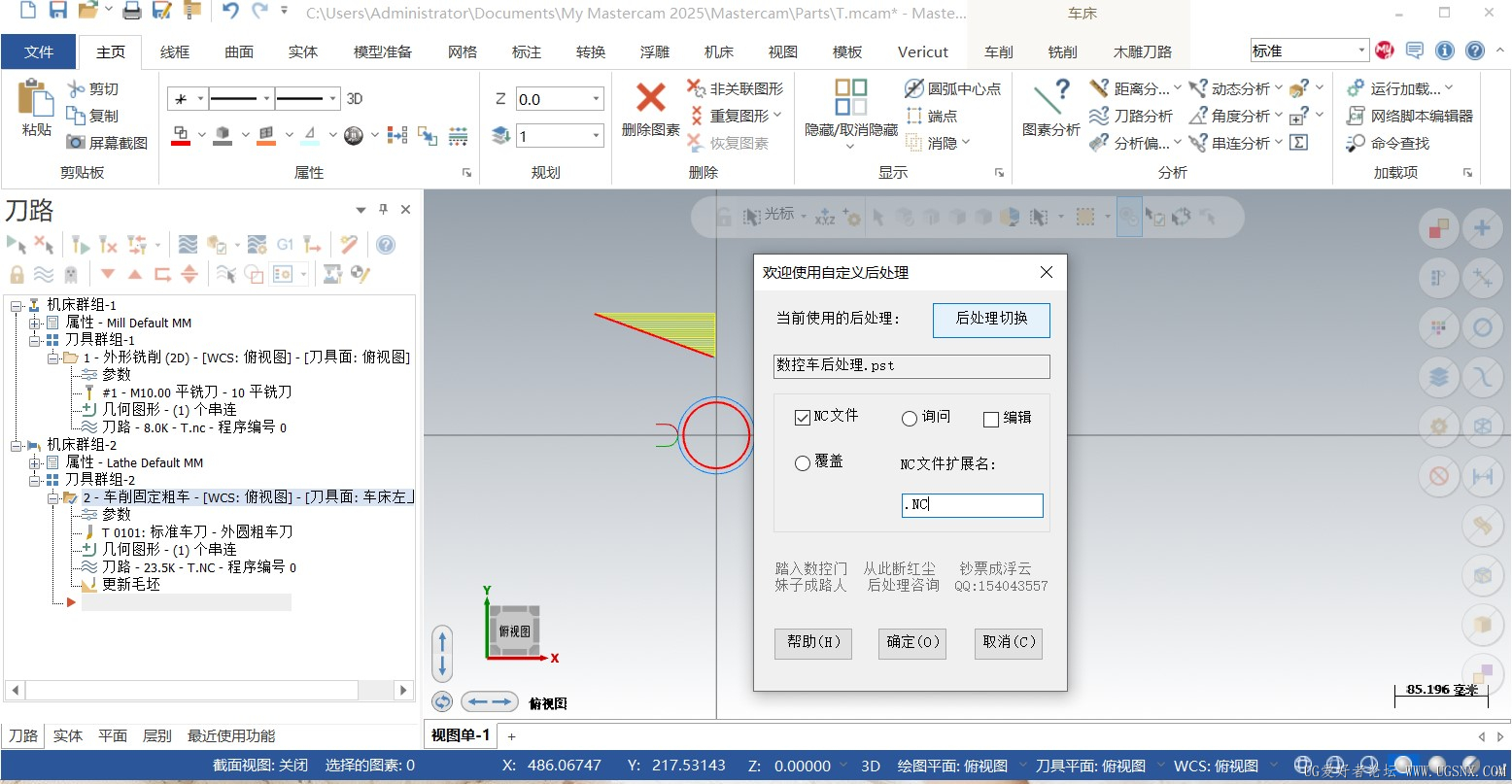Open the 隐藏/取消隐藏 display icon
The image size is (1512, 784).
click(x=850, y=97)
